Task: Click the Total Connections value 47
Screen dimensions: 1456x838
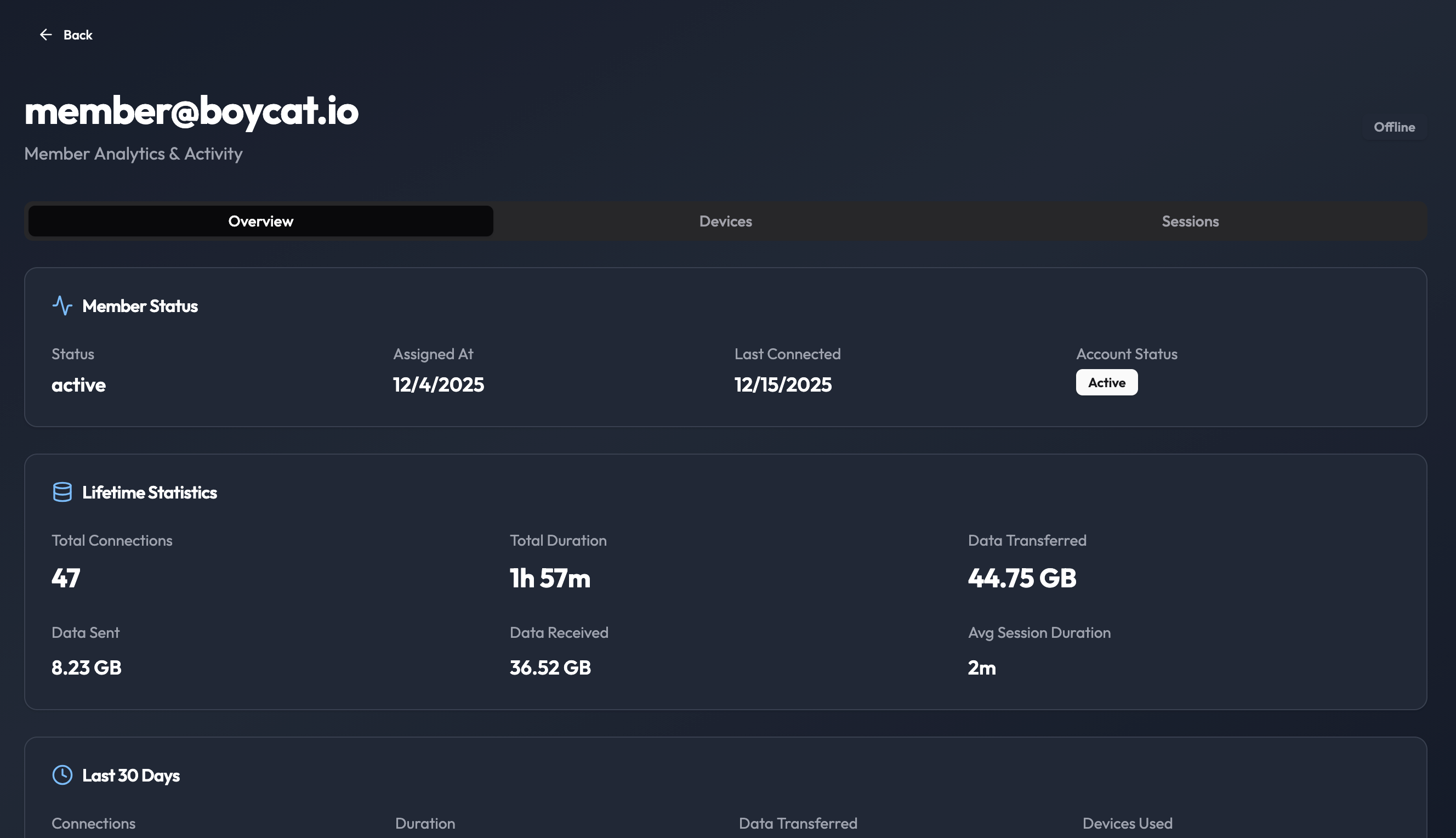Action: (x=66, y=578)
